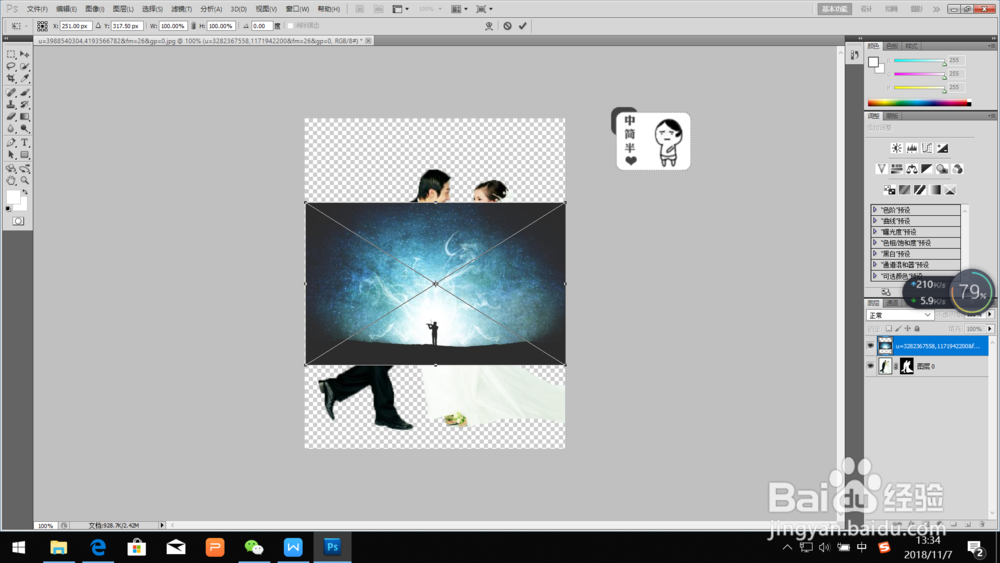The height and width of the screenshot is (563, 1000).
Task: Add a Vibrance adjustment
Action: tap(881, 169)
